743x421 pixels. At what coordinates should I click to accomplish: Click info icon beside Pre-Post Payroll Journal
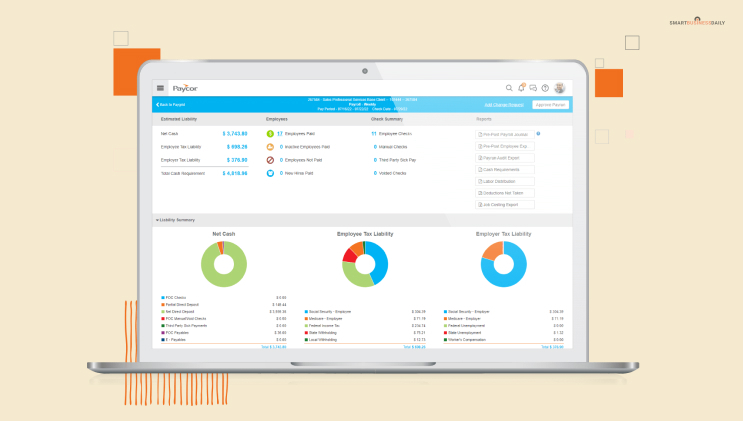click(x=538, y=134)
